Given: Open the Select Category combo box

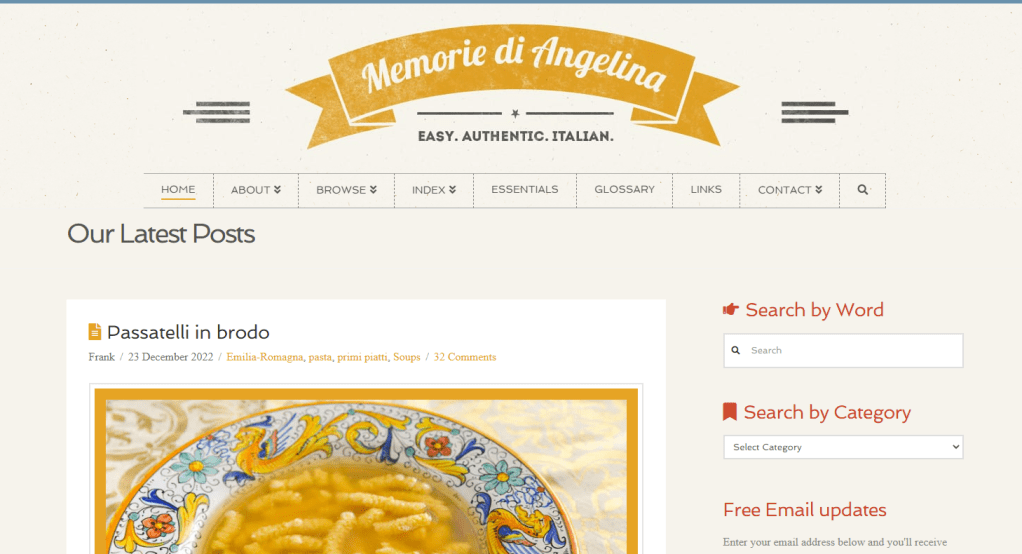Looking at the screenshot, I should point(843,447).
